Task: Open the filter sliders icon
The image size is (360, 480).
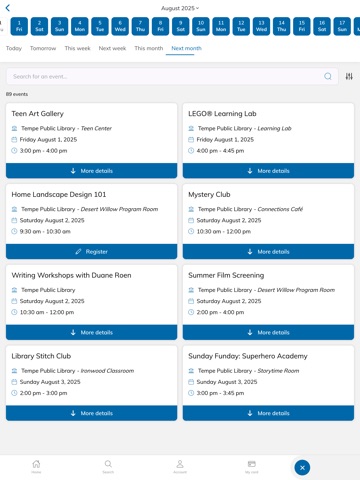Action: 349,76
